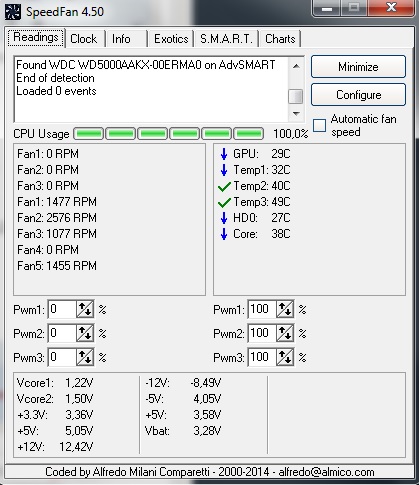Click the CPU Usage bar
420x485 pixels.
[x=168, y=134]
